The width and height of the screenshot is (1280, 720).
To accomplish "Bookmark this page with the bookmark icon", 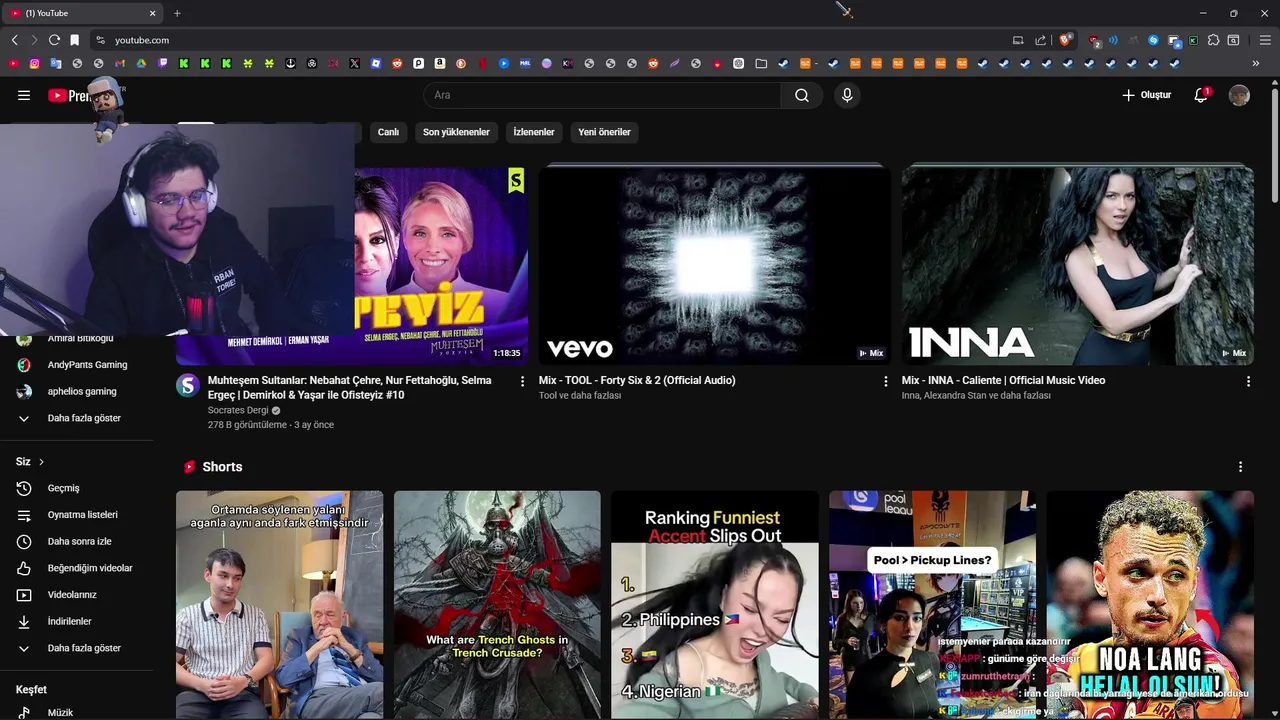I will 74,40.
